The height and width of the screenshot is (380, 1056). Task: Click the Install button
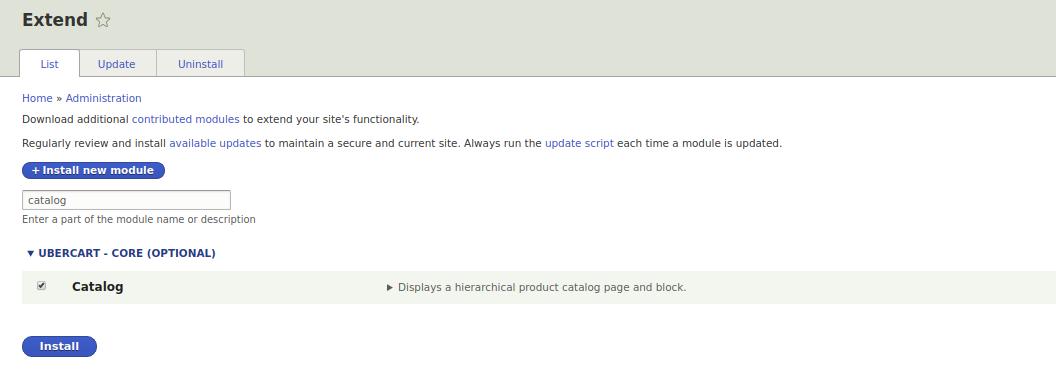click(59, 346)
